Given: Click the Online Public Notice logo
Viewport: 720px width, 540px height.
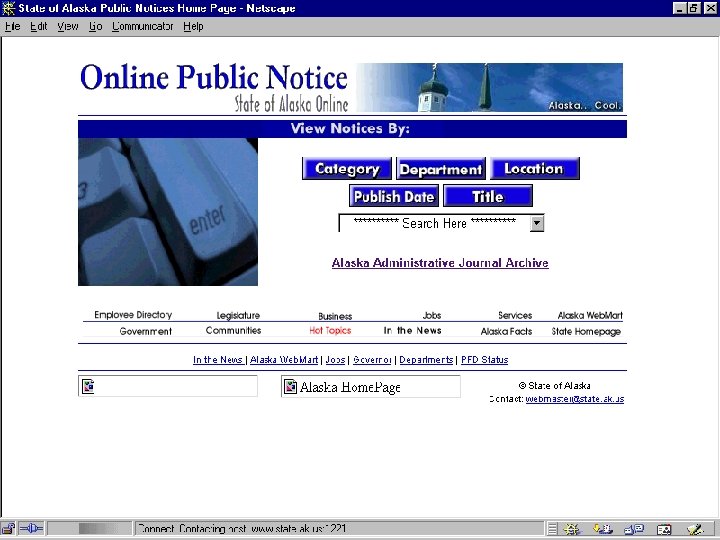Looking at the screenshot, I should pos(214,87).
